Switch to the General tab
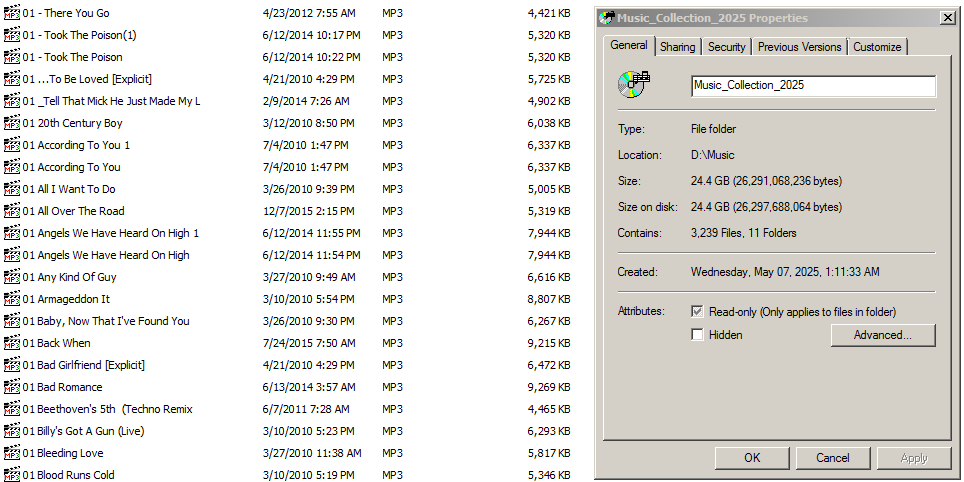The width and height of the screenshot is (964, 482). point(629,45)
